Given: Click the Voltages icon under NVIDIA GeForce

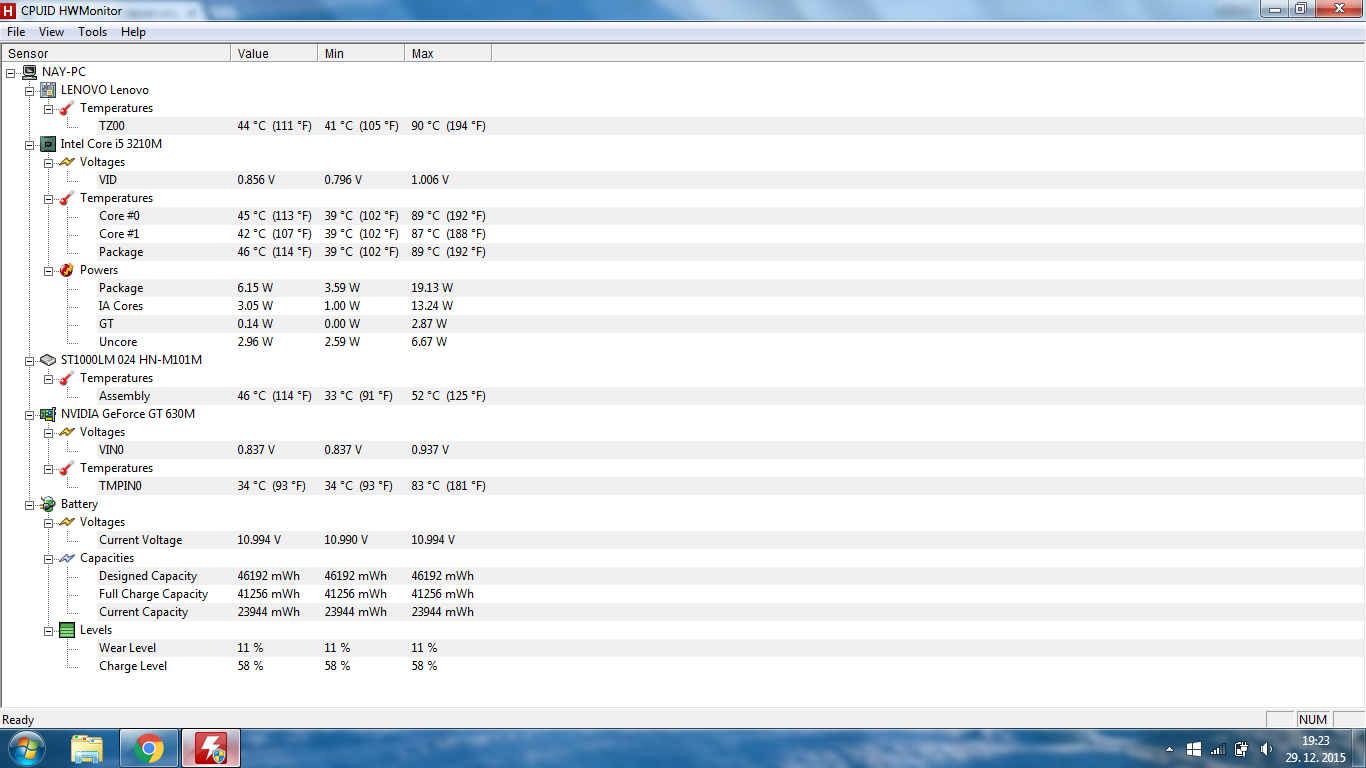Looking at the screenshot, I should click(x=67, y=432).
